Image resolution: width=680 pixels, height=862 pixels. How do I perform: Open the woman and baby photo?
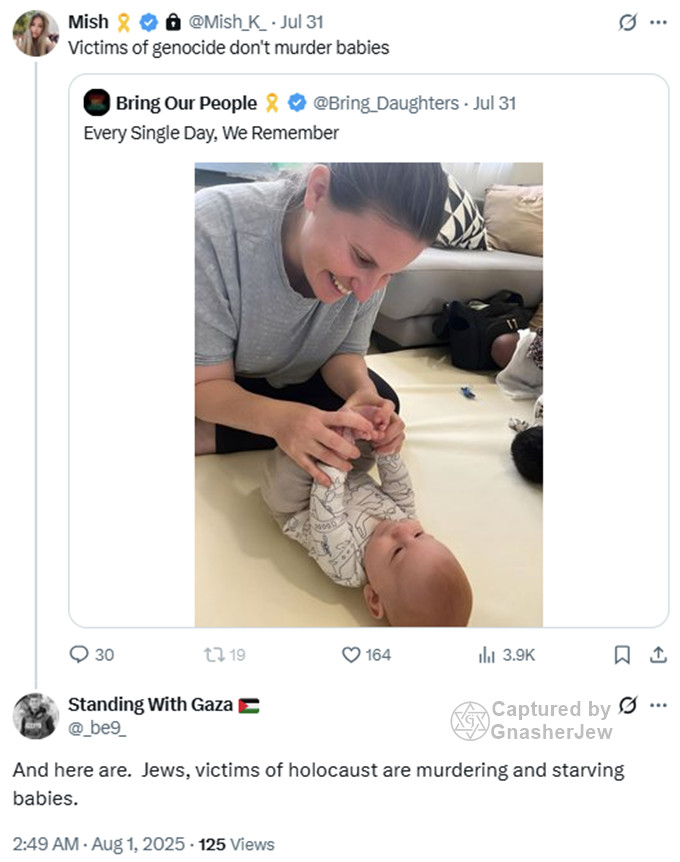coord(368,395)
